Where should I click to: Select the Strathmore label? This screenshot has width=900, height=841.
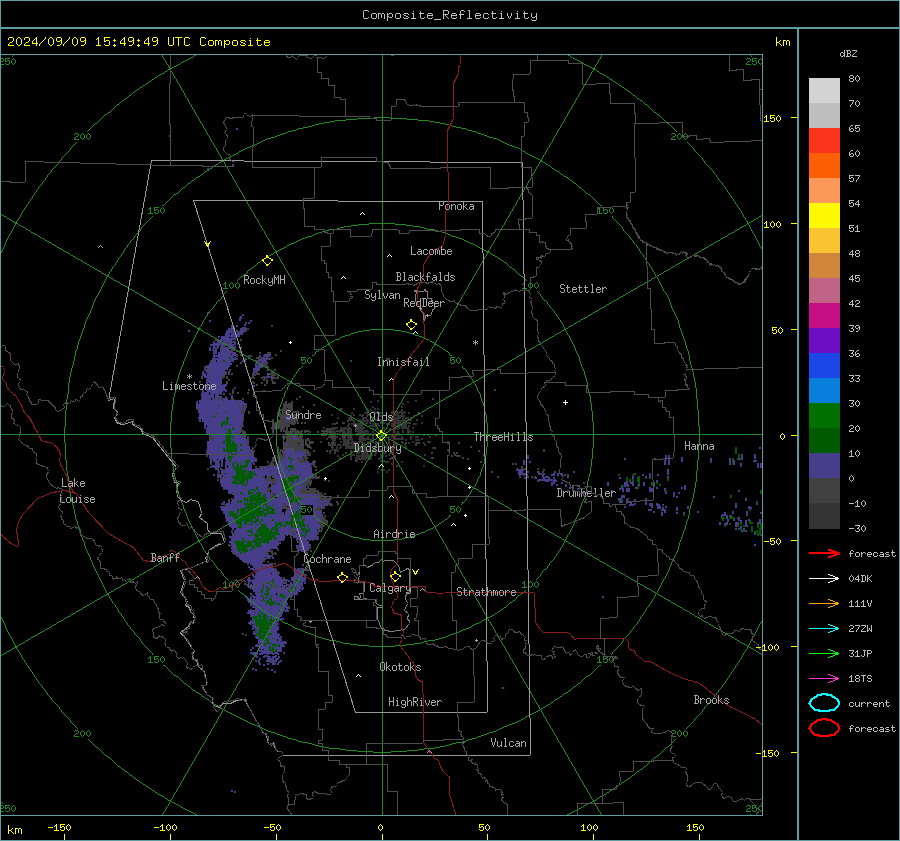(486, 592)
